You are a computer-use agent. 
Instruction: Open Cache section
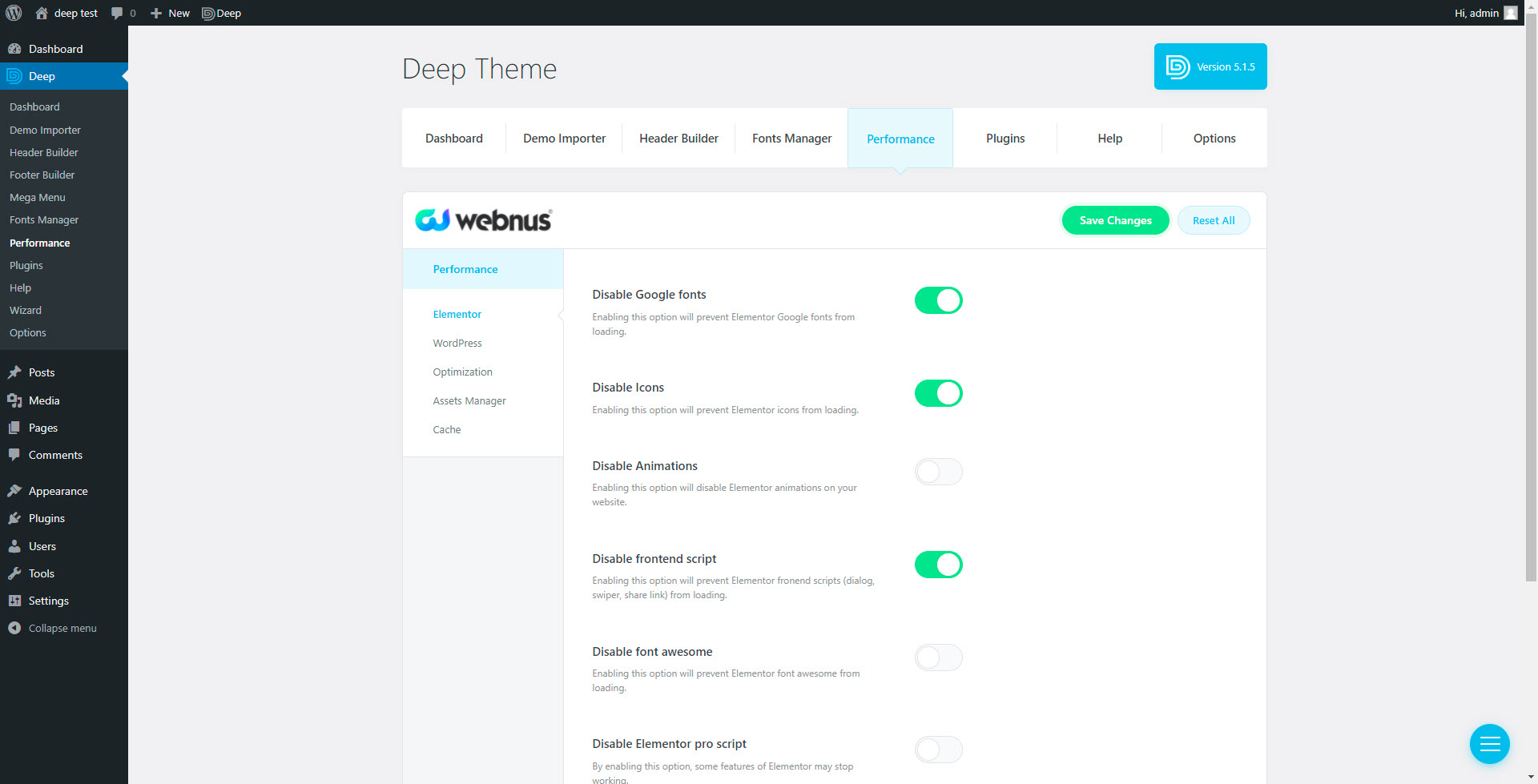[x=447, y=429]
